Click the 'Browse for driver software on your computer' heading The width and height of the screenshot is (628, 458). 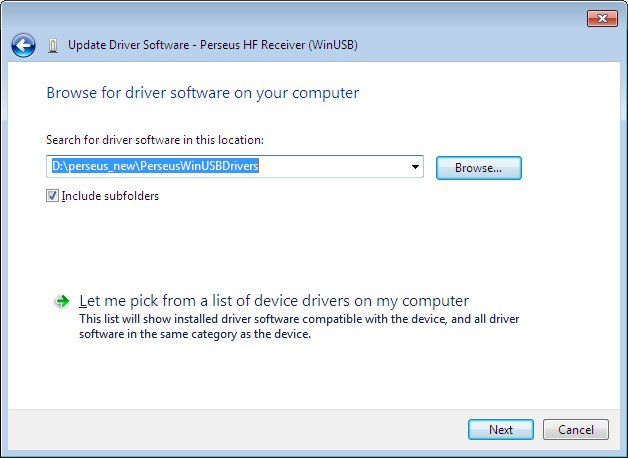203,93
